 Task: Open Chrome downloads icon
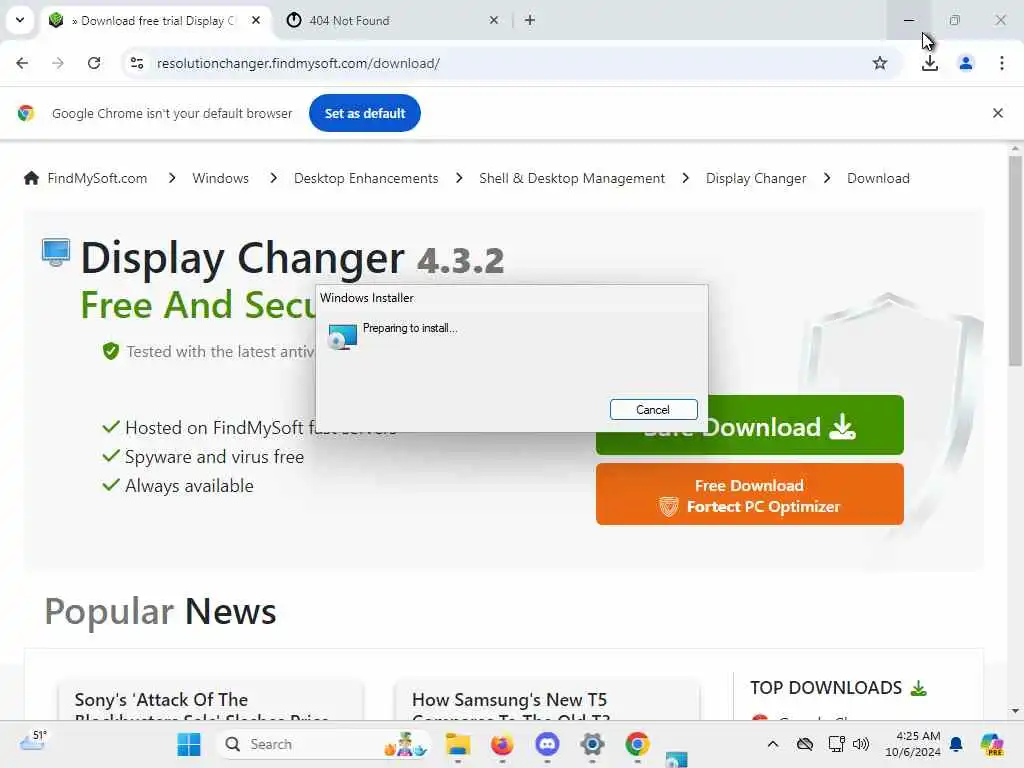pyautogui.click(x=929, y=63)
